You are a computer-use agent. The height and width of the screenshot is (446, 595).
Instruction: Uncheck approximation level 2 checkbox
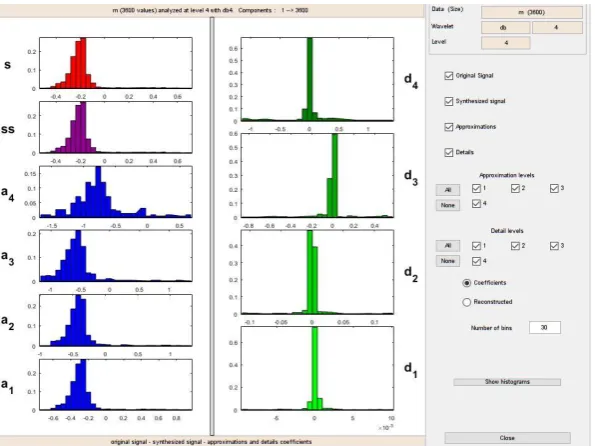coord(515,188)
